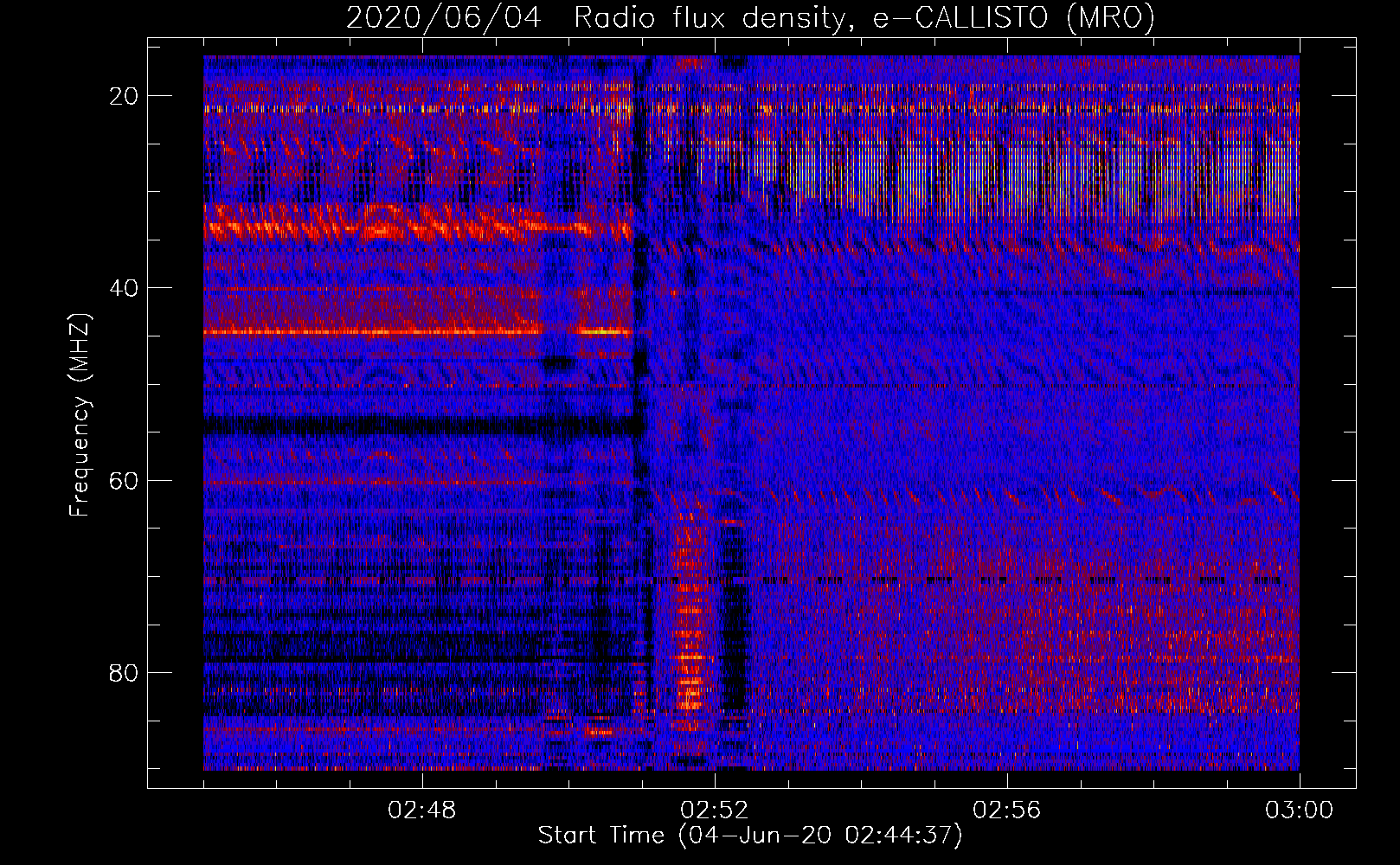The image size is (1400, 865).
Task: Click the 02:48 time tick label
Action: pos(422,811)
